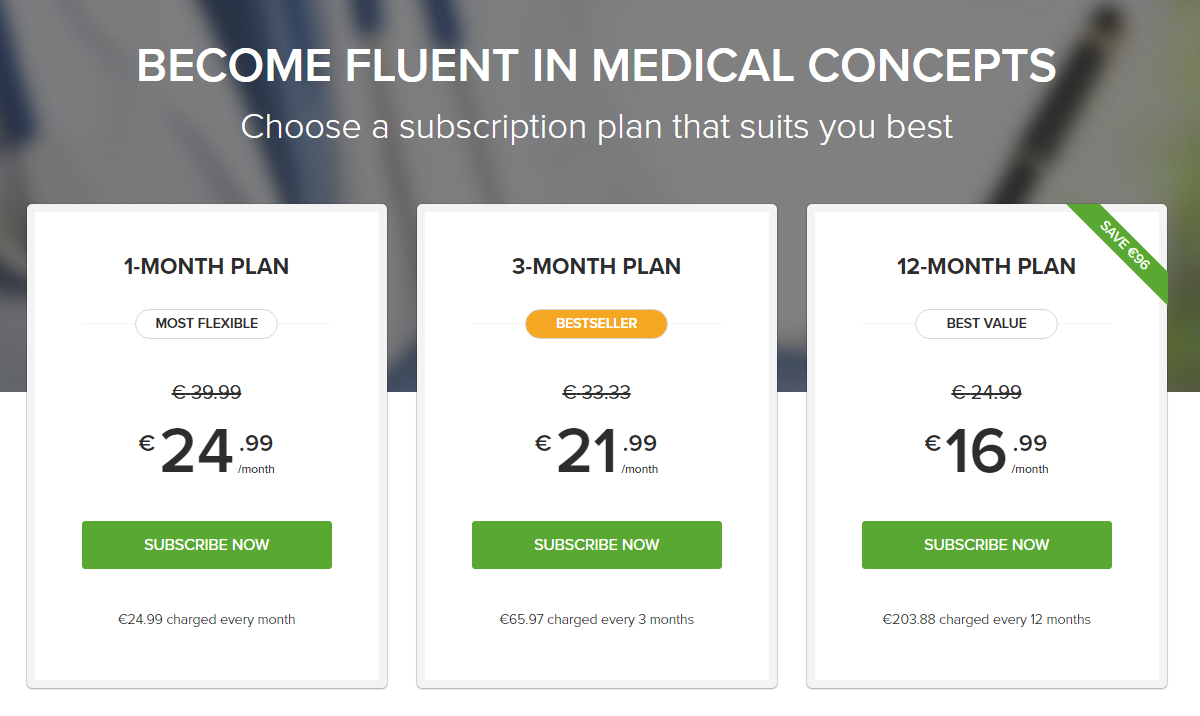Select the 3-Month Plan title
This screenshot has width=1200, height=716.
pos(597,267)
